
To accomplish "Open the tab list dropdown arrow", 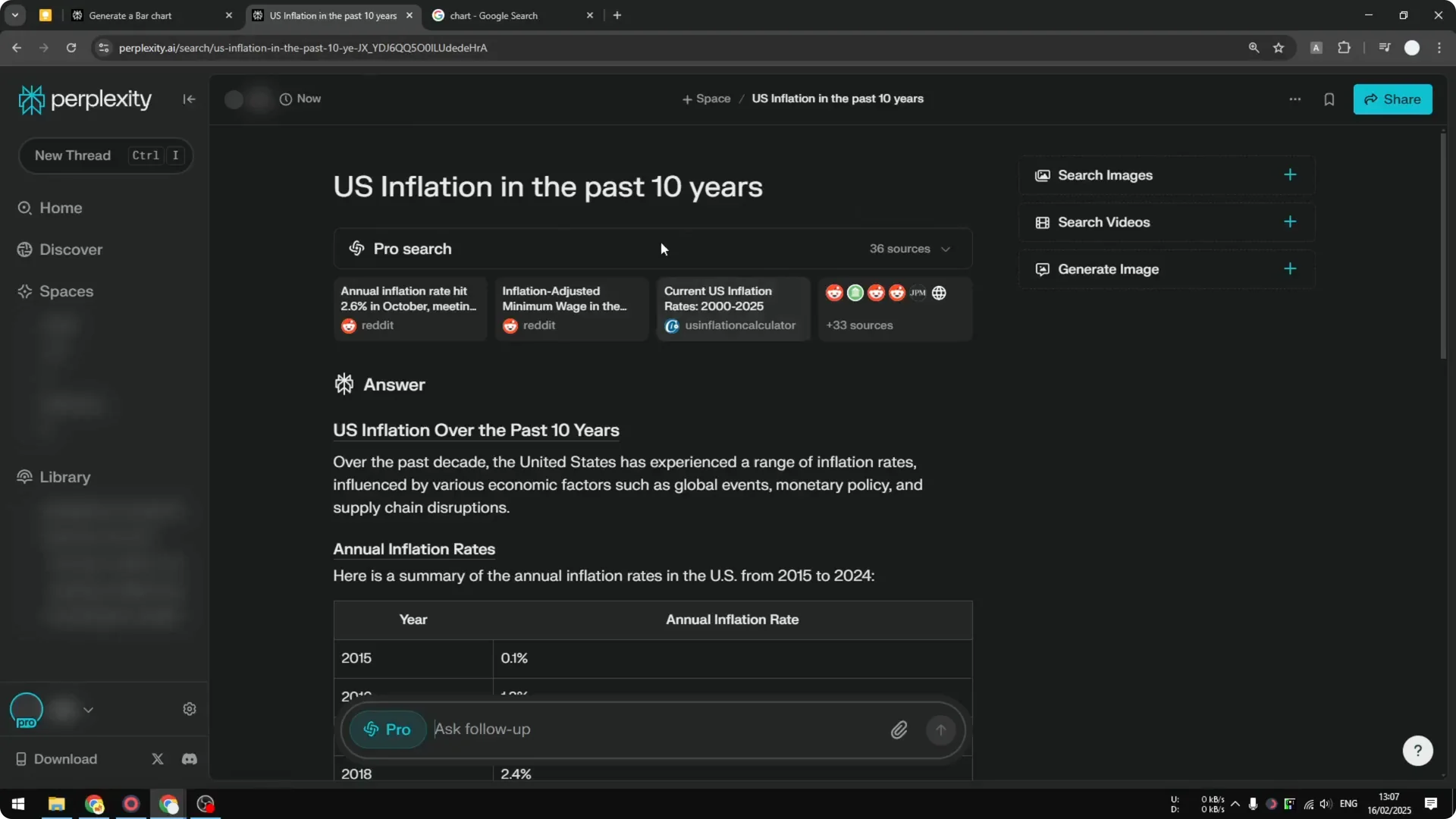I will (x=14, y=14).
